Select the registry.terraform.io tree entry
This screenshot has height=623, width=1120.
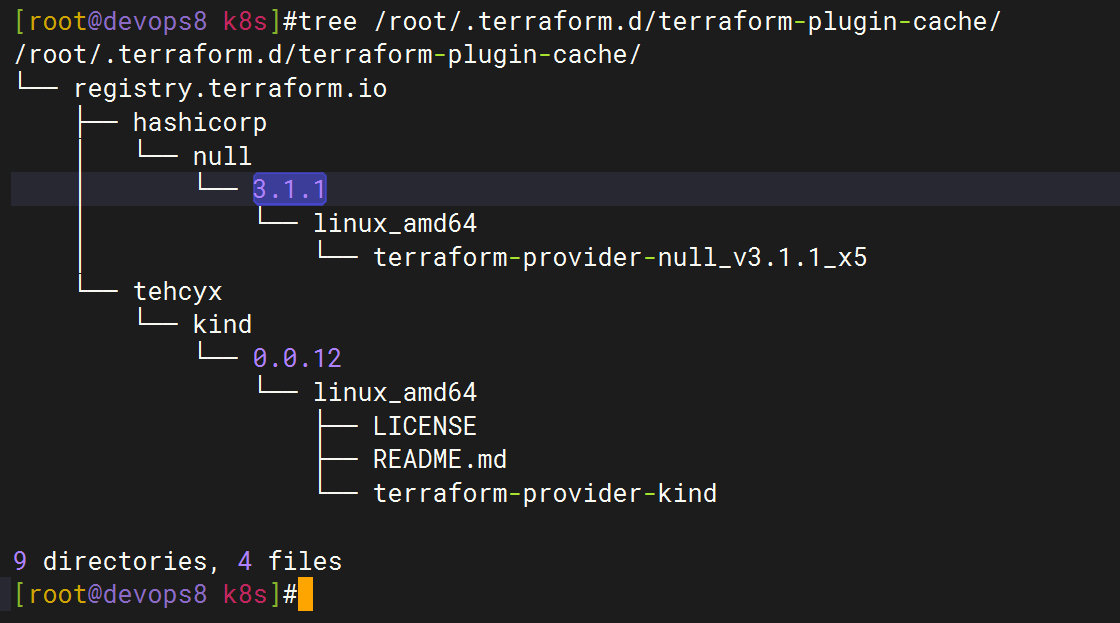(x=230, y=89)
